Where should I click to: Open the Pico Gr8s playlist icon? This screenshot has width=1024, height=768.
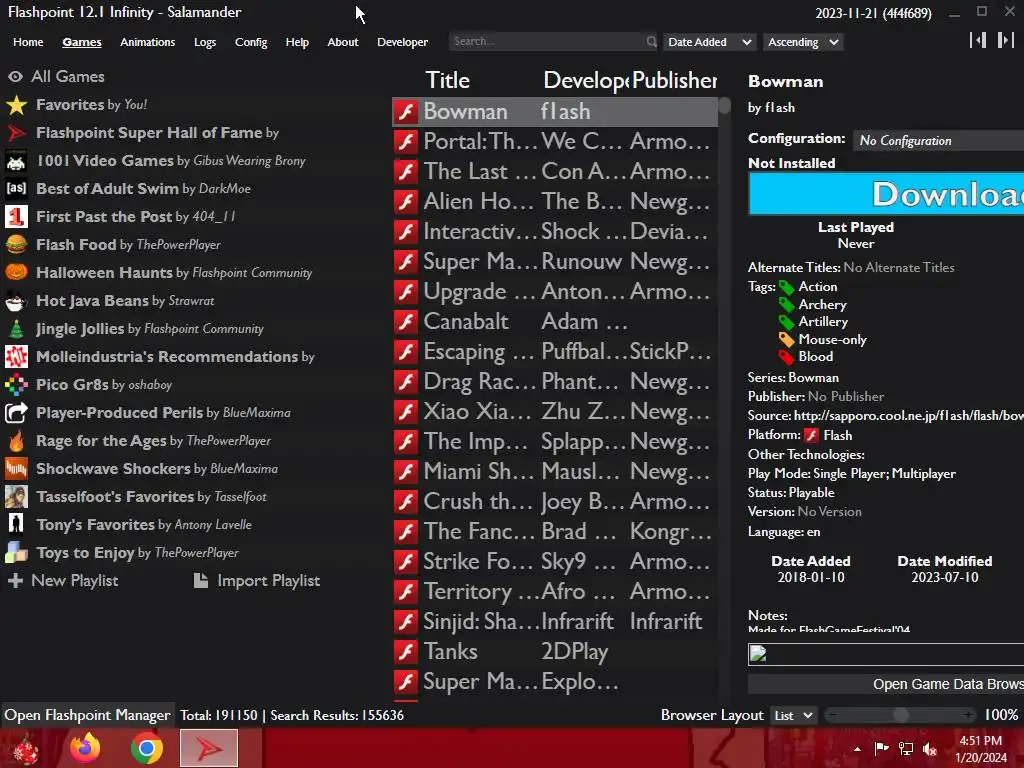(16, 385)
